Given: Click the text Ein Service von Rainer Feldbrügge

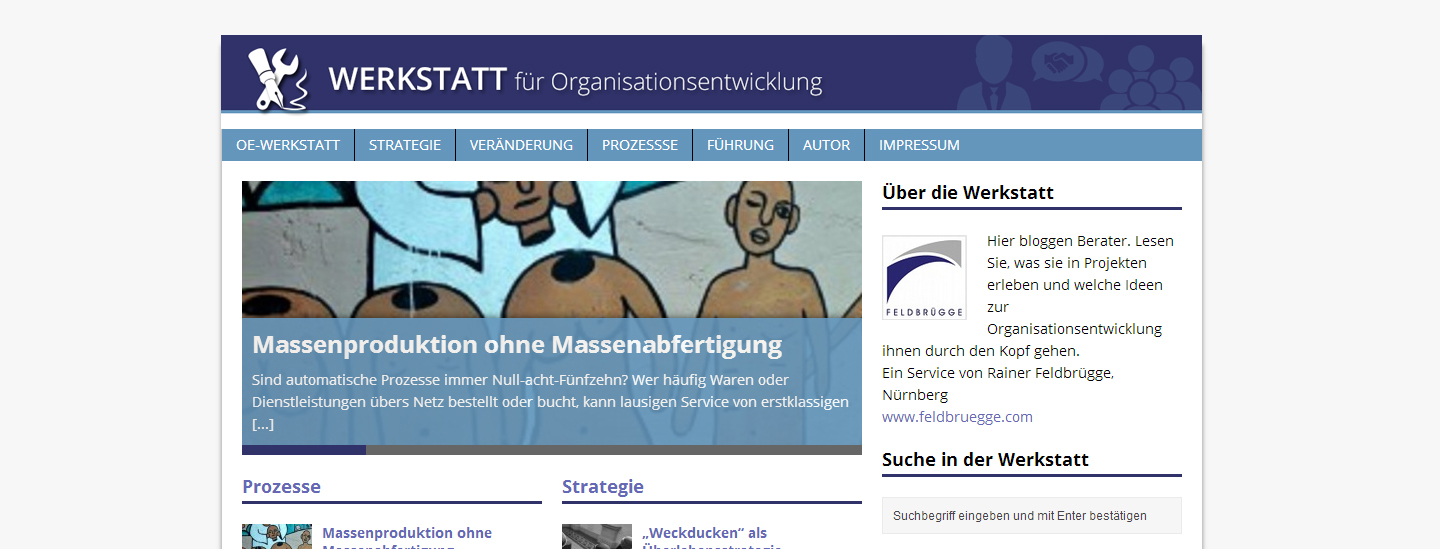Looking at the screenshot, I should click(997, 373).
